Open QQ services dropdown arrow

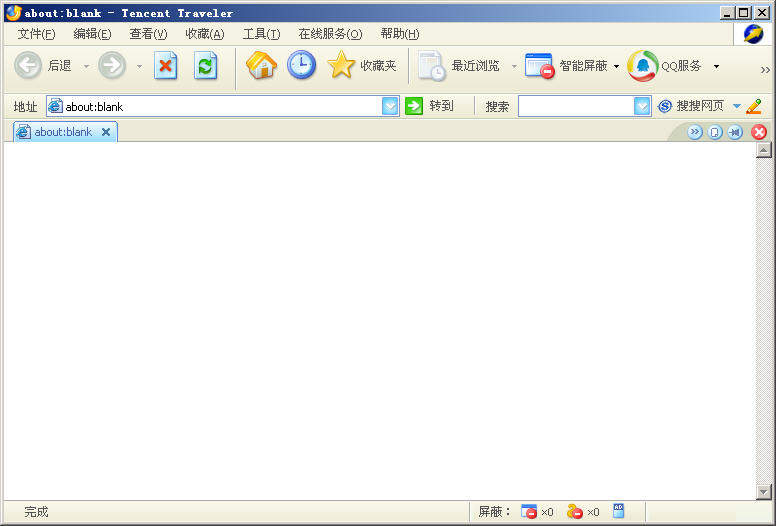coord(716,66)
